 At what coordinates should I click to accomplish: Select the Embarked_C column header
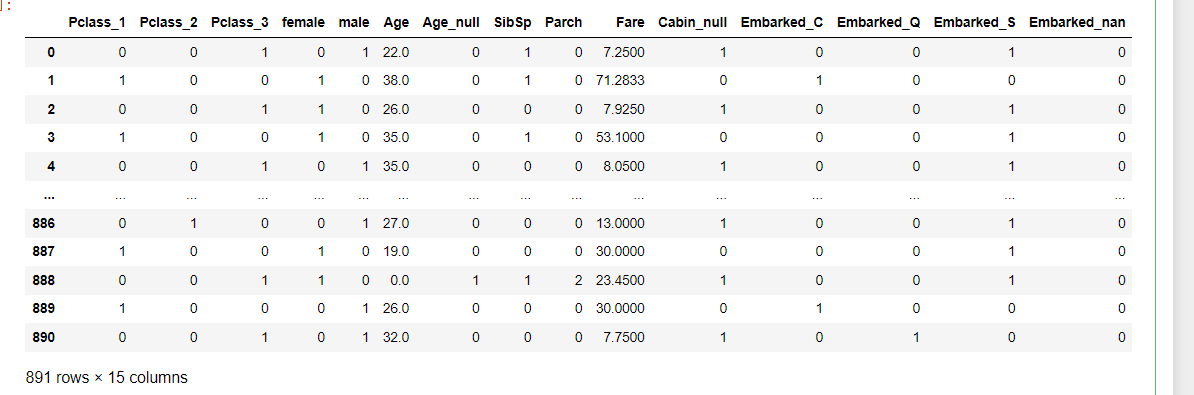[x=782, y=23]
